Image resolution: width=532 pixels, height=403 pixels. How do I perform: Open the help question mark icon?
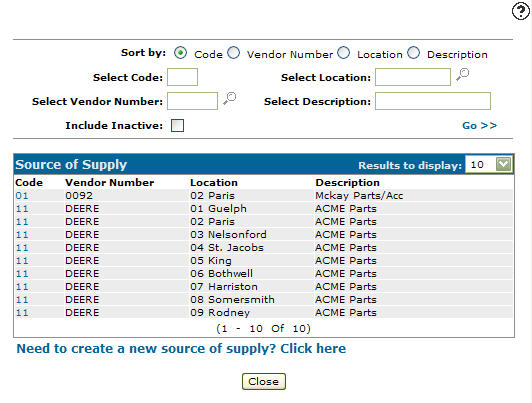coord(520,11)
